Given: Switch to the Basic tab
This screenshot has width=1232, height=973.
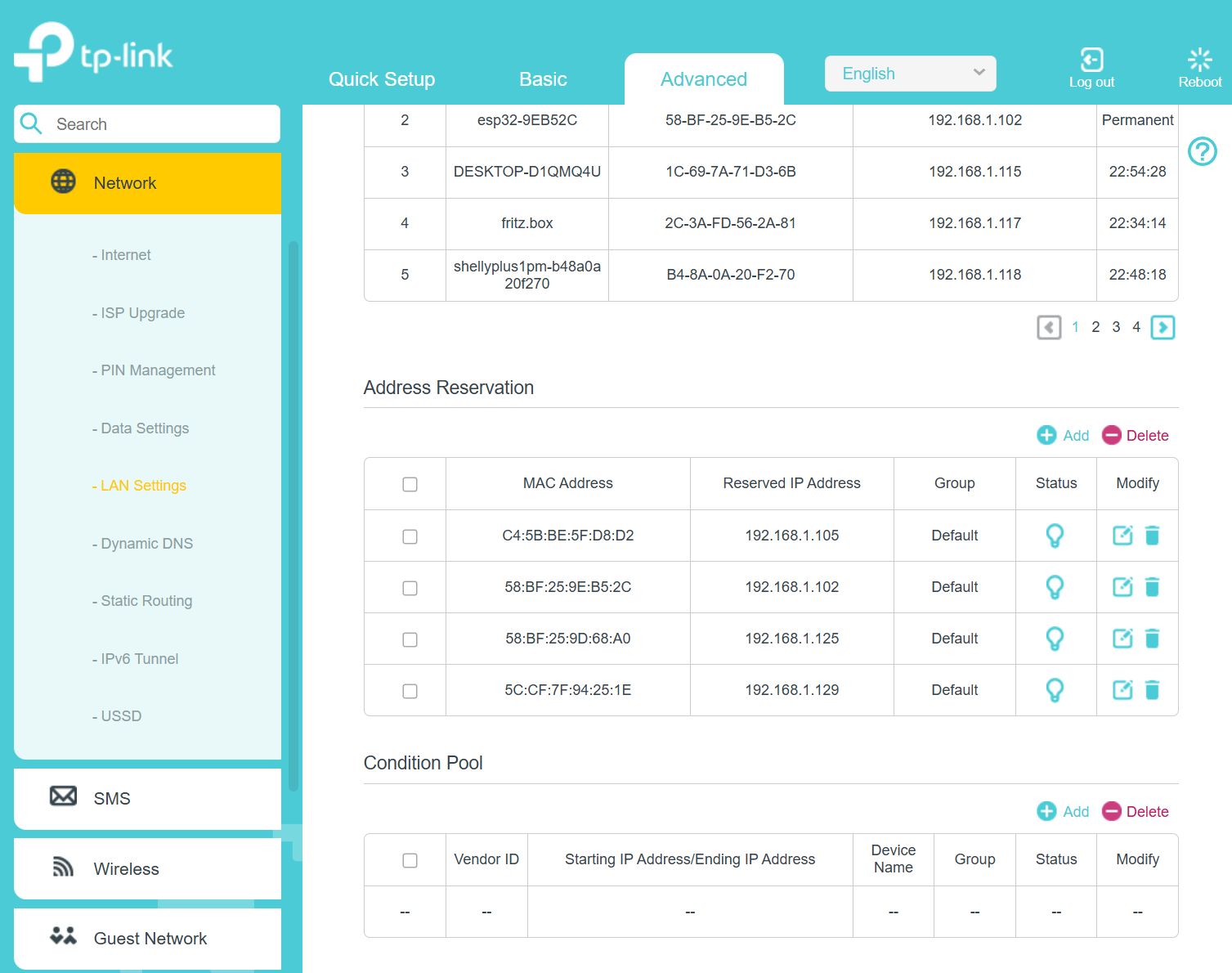Looking at the screenshot, I should coord(543,79).
